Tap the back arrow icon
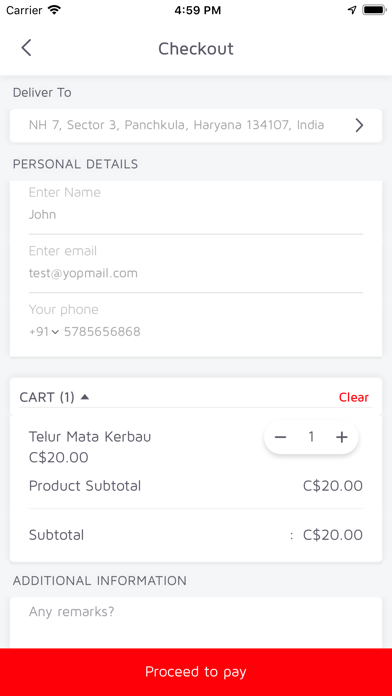Viewport: 392px width, 696px height. tap(27, 48)
